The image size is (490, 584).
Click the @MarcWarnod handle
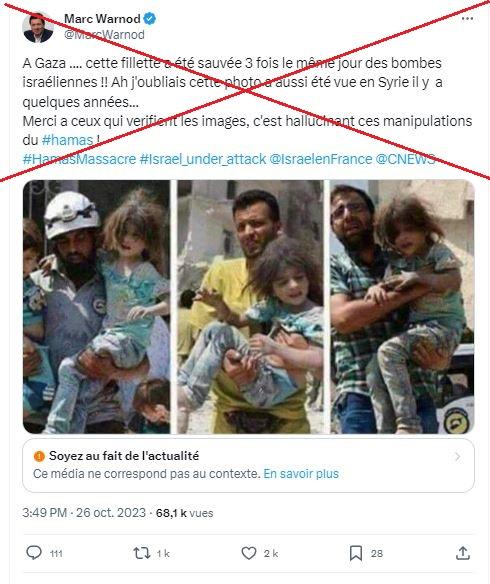(x=104, y=35)
